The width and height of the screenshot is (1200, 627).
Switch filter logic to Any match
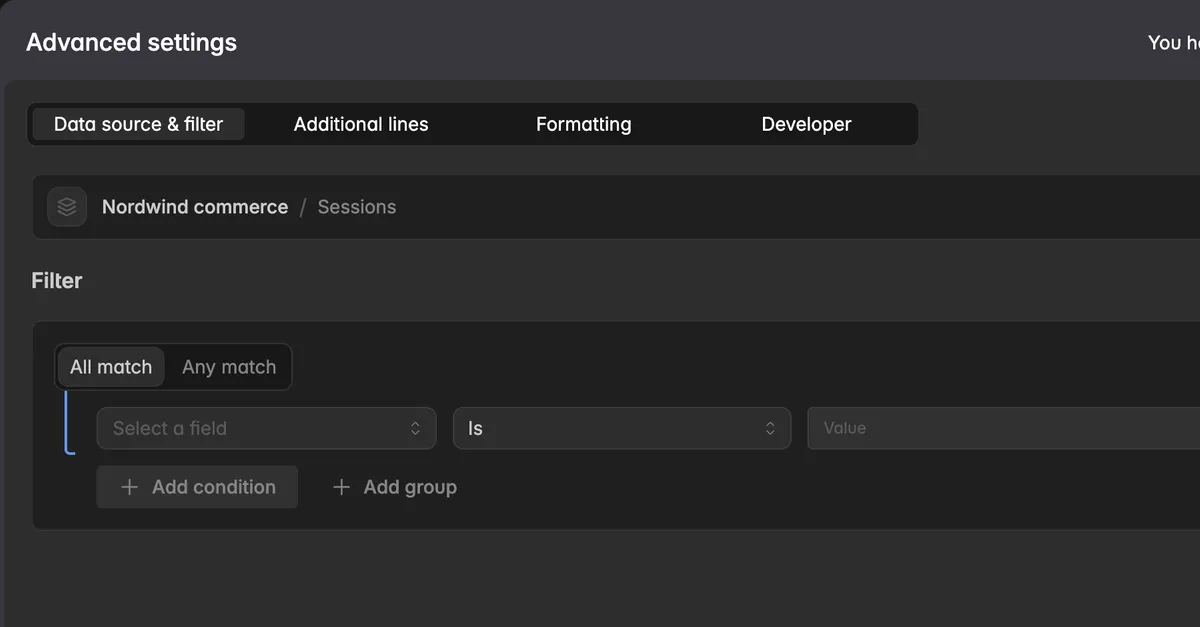tap(229, 367)
